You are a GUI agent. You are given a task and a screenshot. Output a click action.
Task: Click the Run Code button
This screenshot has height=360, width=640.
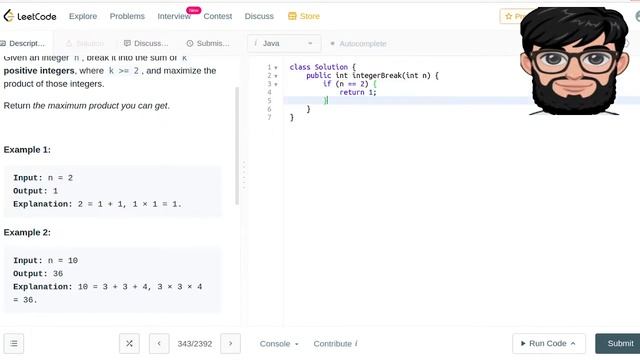pos(549,343)
